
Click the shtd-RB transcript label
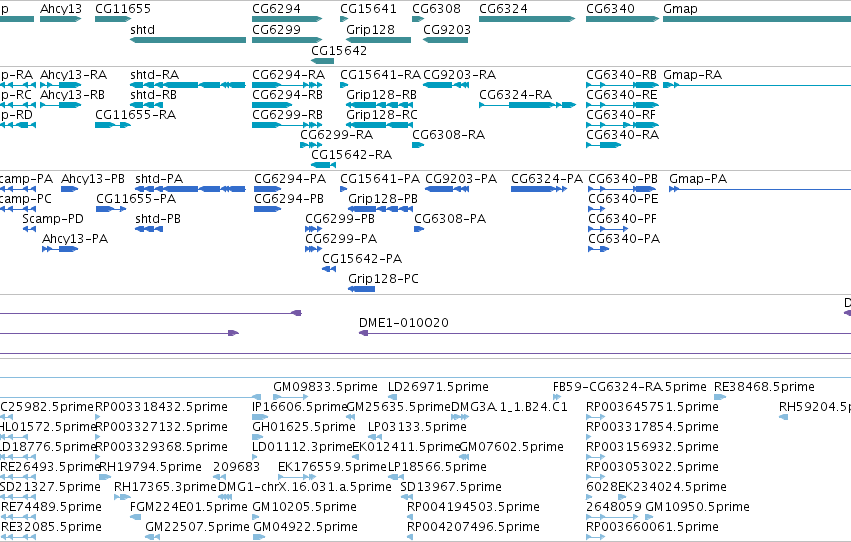154,95
